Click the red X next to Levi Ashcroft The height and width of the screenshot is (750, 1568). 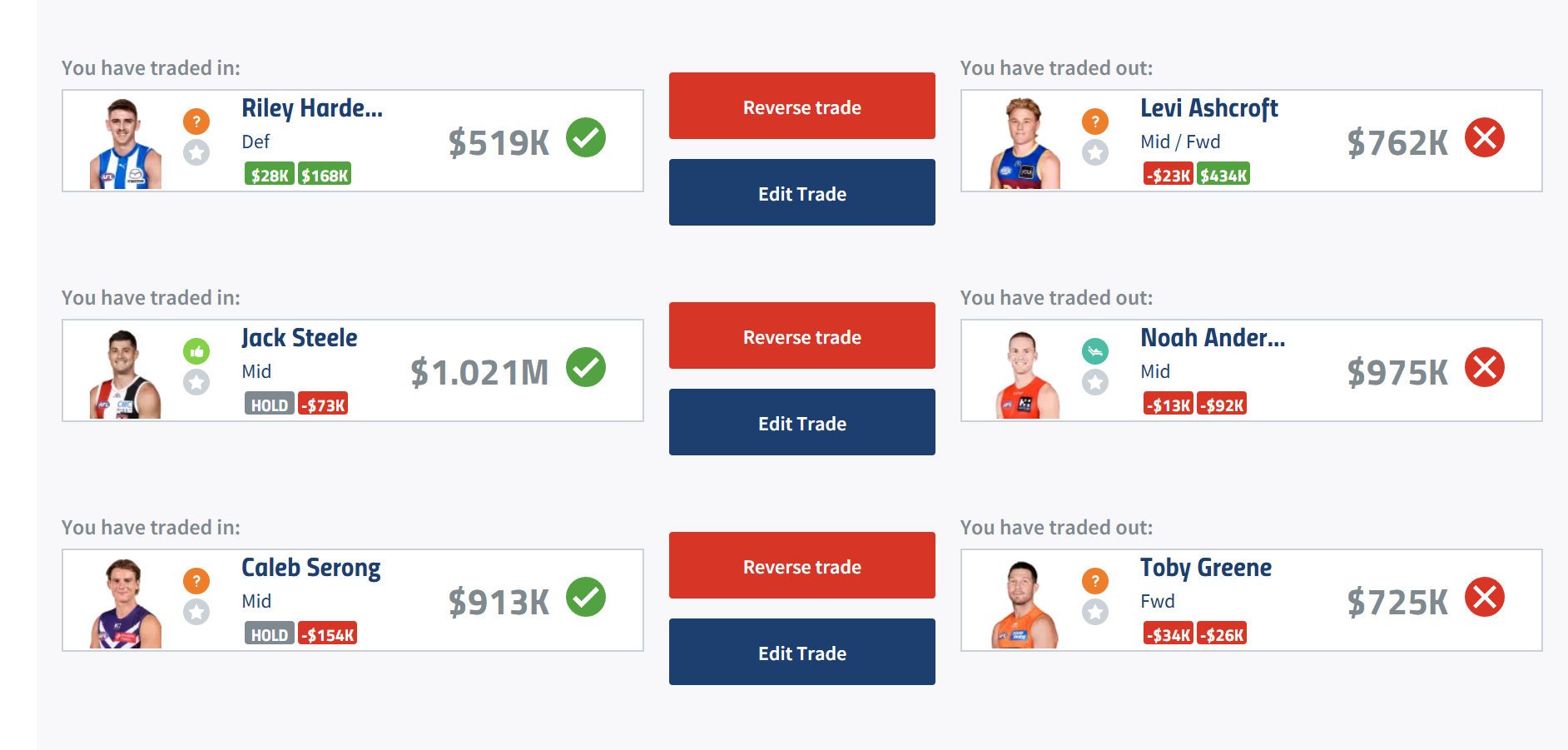point(1485,137)
